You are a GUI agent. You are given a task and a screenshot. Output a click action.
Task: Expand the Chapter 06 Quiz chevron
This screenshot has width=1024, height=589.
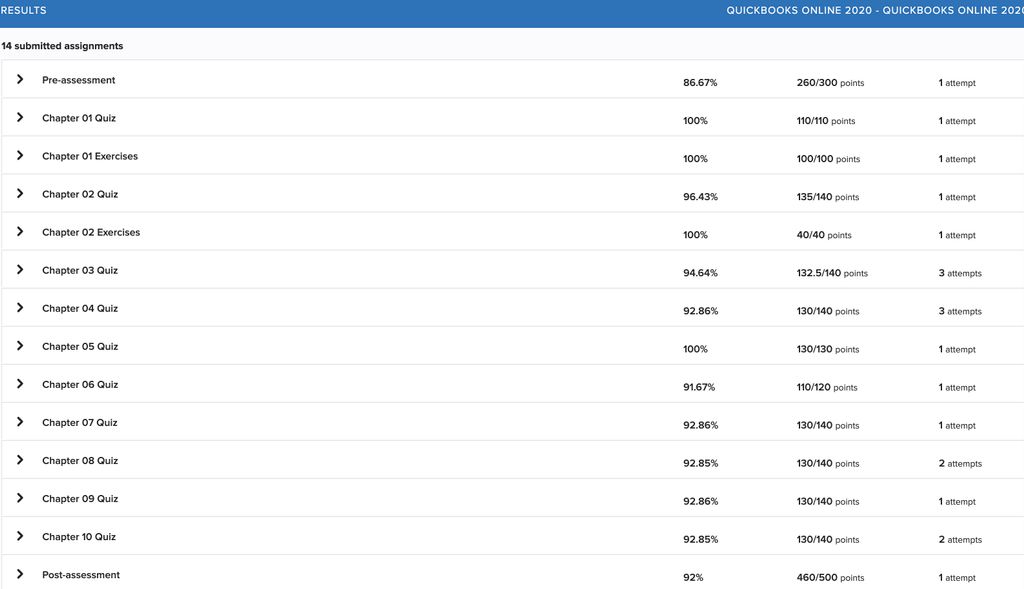20,384
